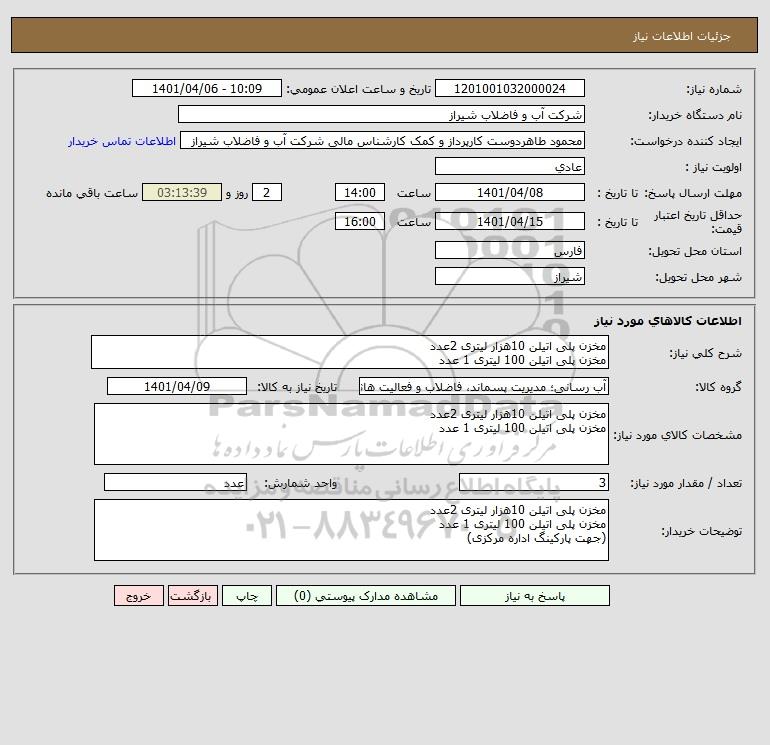
Task: Click the validity time field 16:00
Action: point(360,221)
